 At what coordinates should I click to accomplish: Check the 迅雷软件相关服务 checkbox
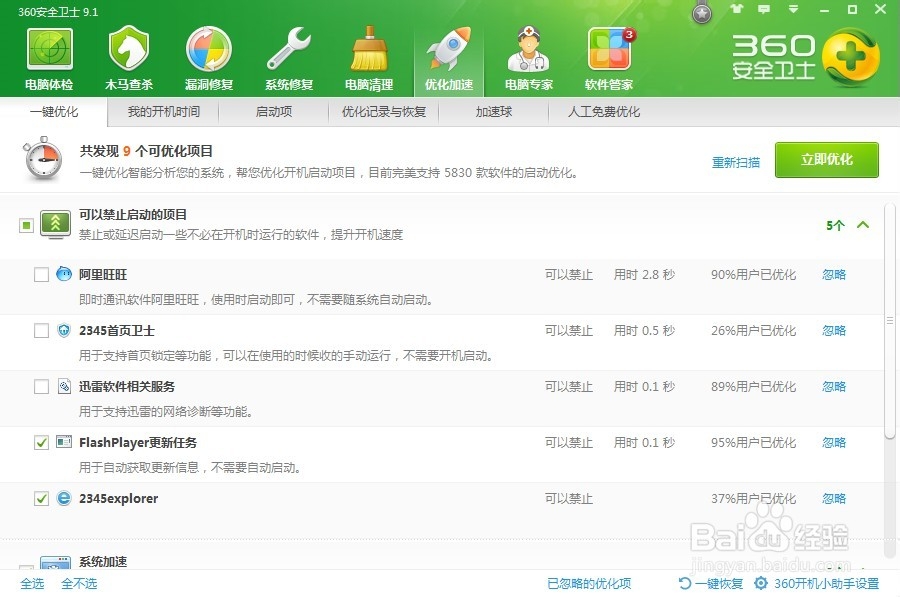pyautogui.click(x=41, y=386)
